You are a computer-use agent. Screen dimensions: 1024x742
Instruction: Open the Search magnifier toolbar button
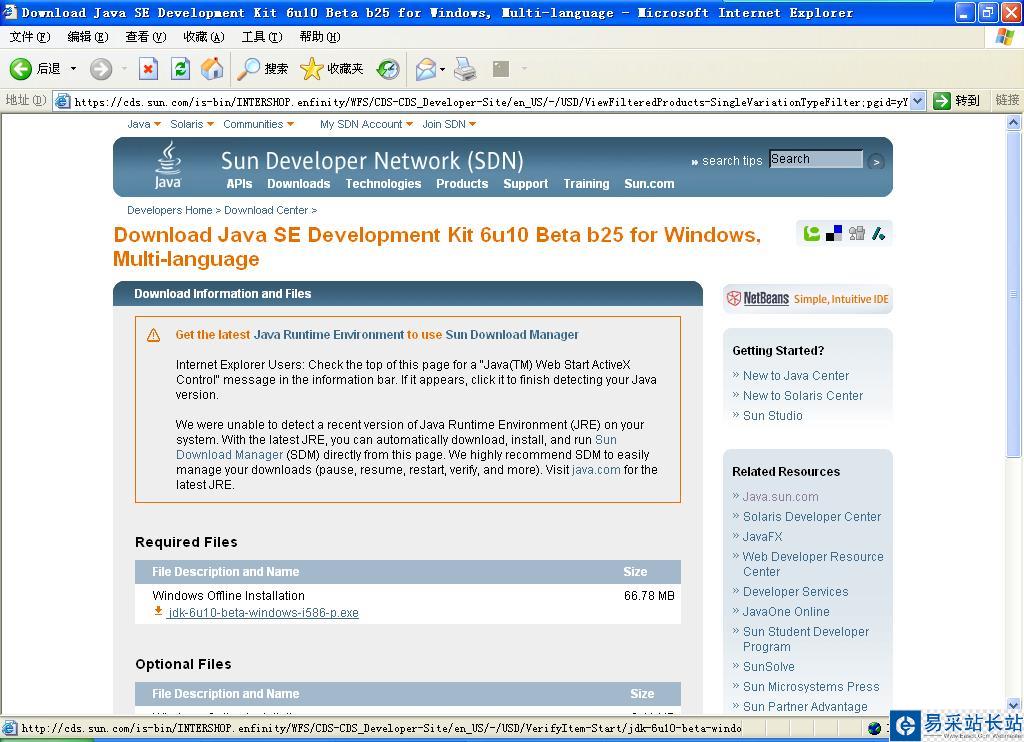[263, 69]
